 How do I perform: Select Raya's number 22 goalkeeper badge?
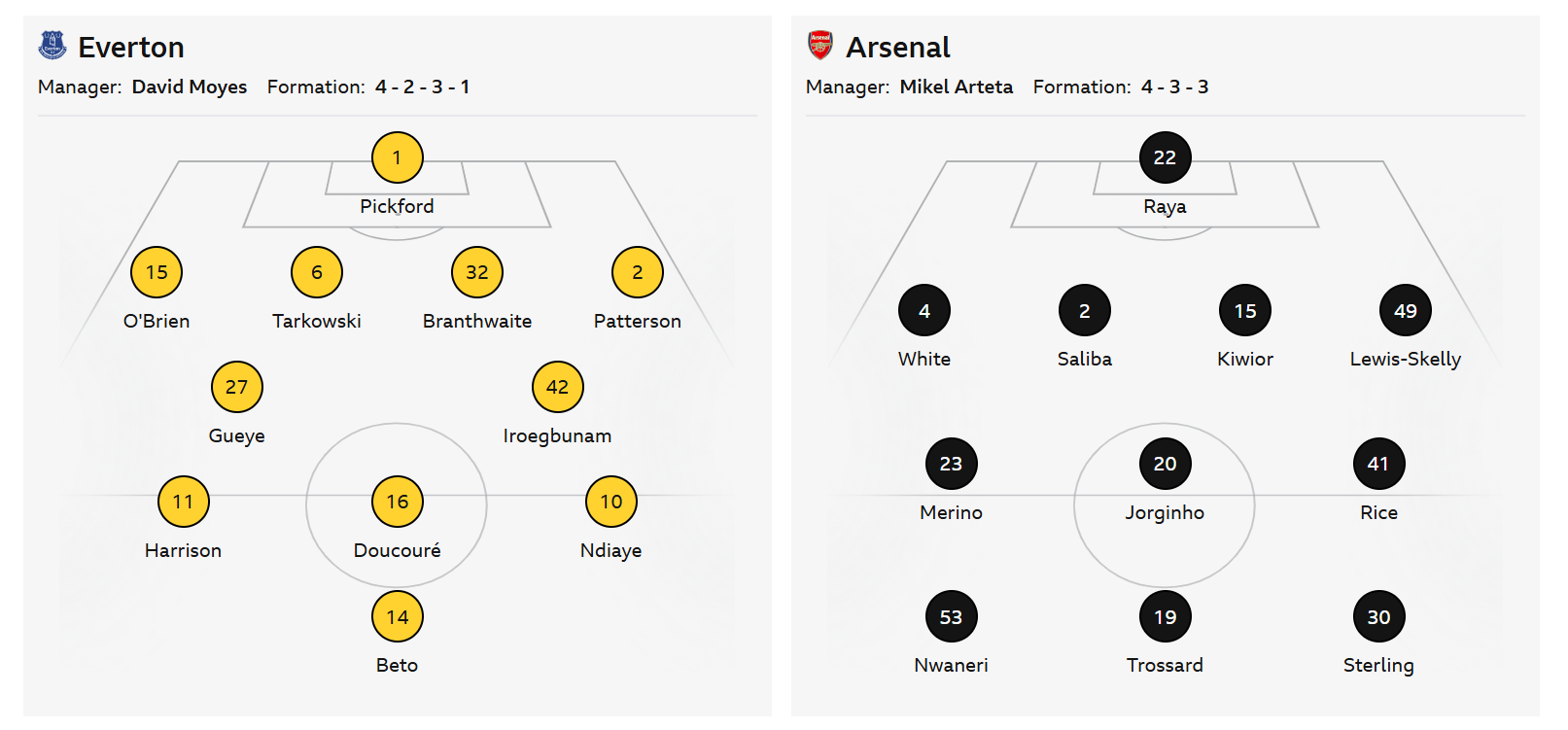pyautogui.click(x=1165, y=157)
